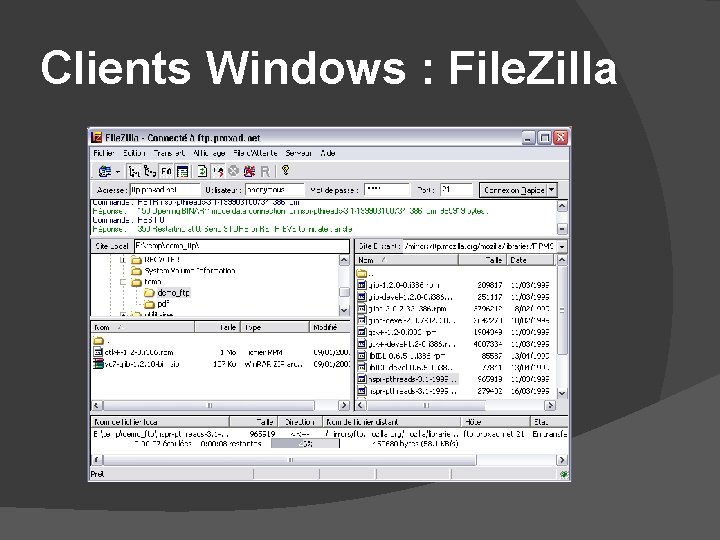720x540 pixels.
Task: Open the Connexion rapide dropdown arrow
Action: pos(552,190)
